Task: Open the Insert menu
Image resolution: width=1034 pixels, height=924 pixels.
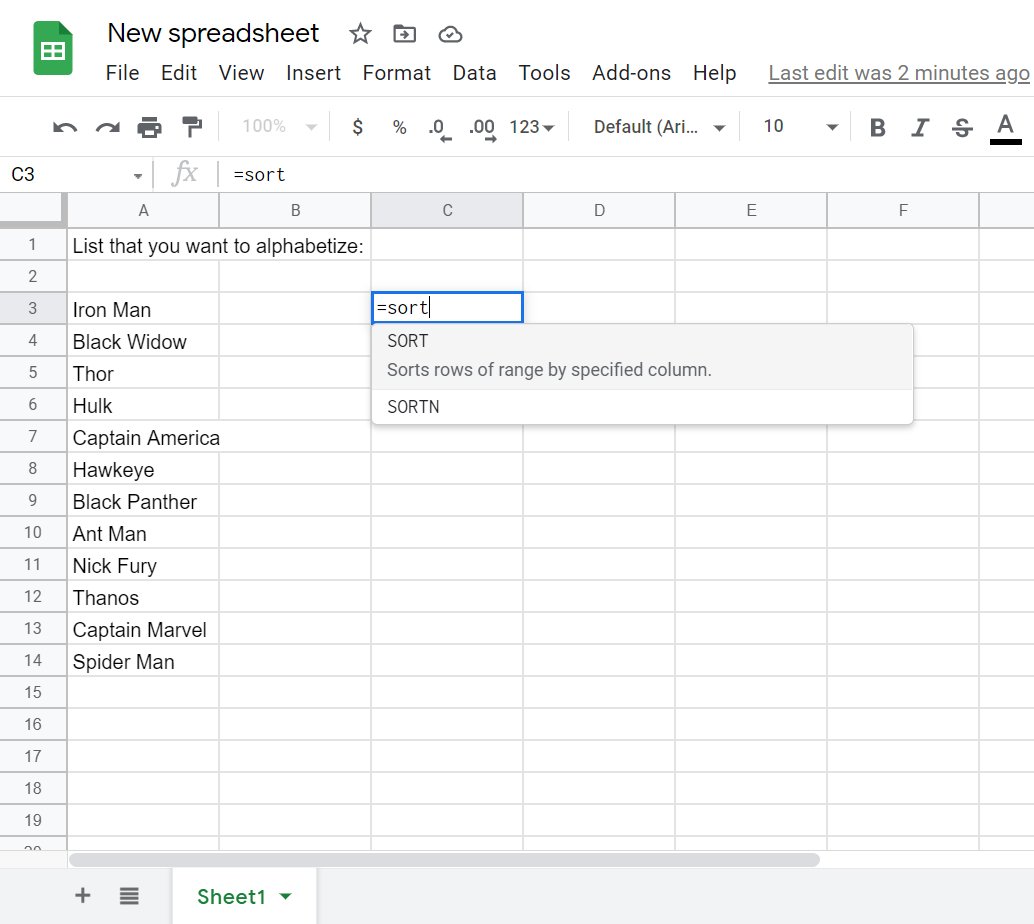Action: click(x=313, y=73)
